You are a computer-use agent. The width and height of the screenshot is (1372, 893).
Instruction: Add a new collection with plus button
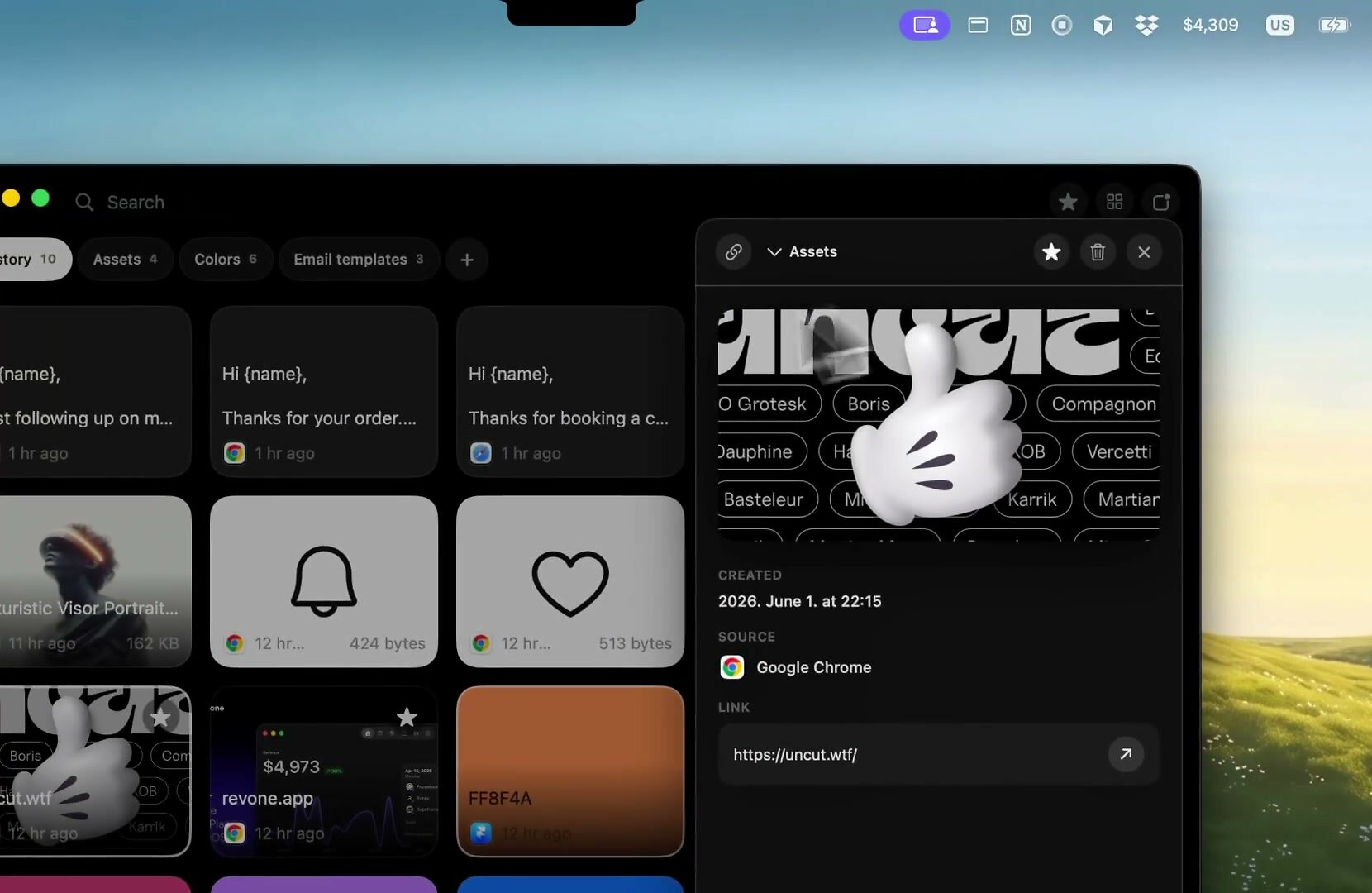click(467, 260)
